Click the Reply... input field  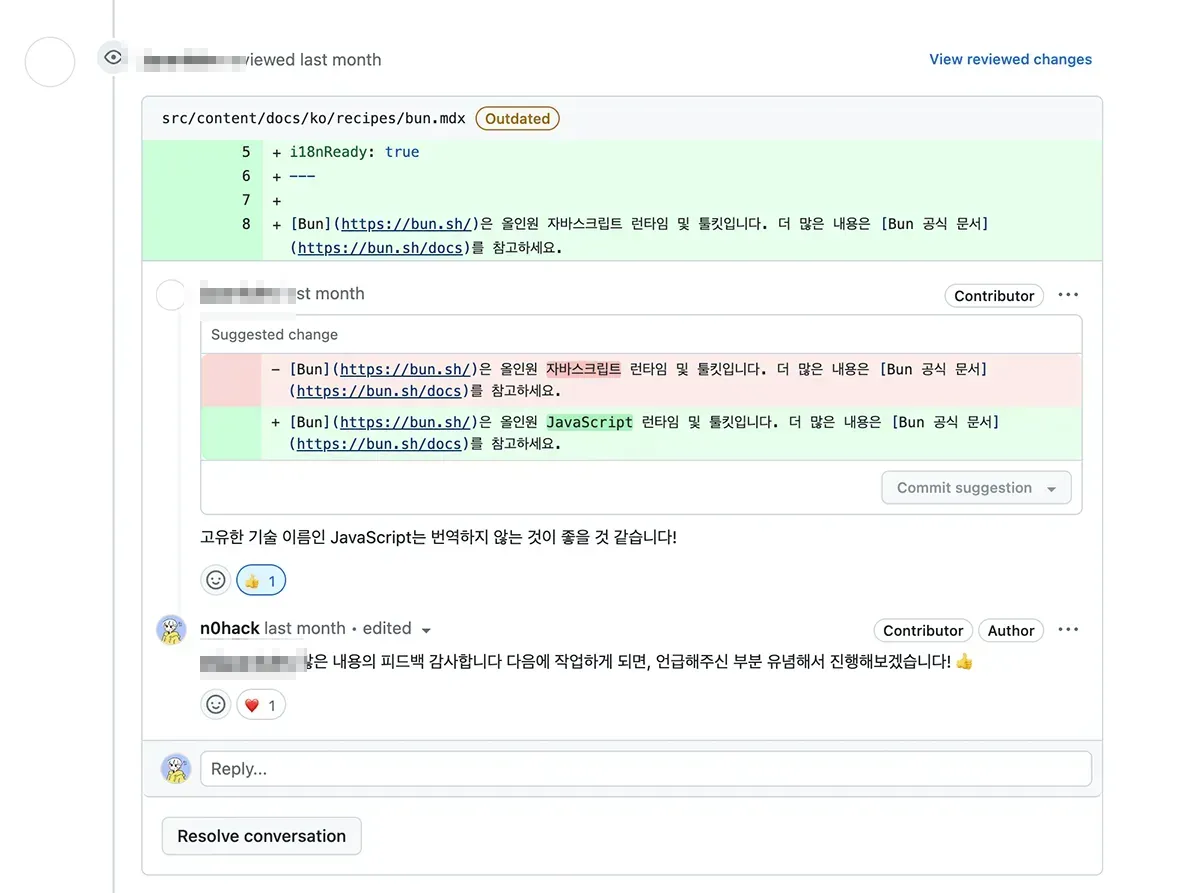pyautogui.click(x=646, y=769)
